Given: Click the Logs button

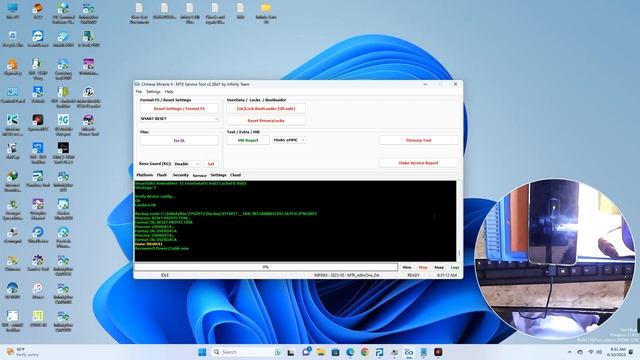Looking at the screenshot, I should [x=455, y=267].
